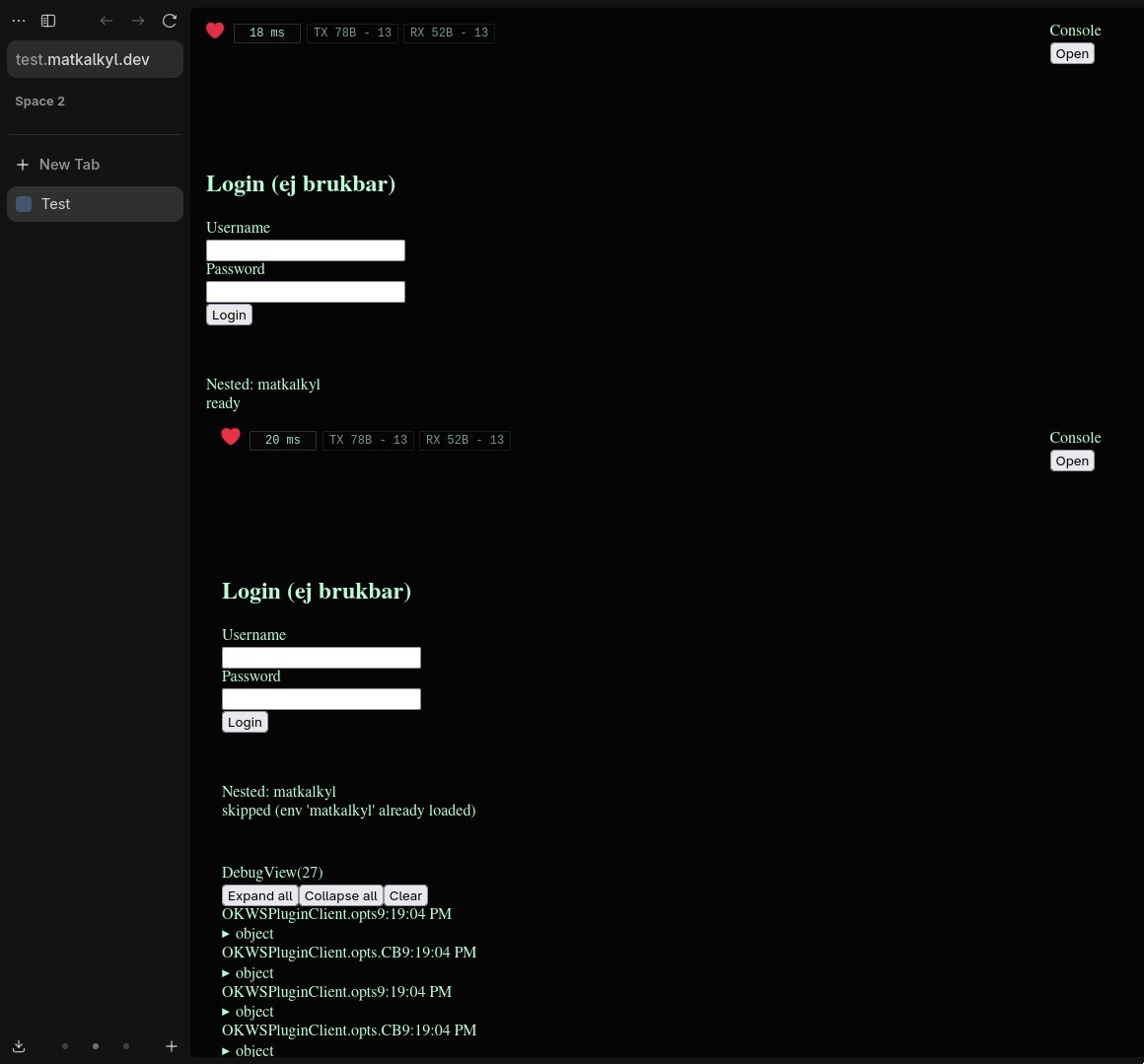The height and width of the screenshot is (1064, 1144).
Task: Click the Login button below 18 ms
Action: 229,315
